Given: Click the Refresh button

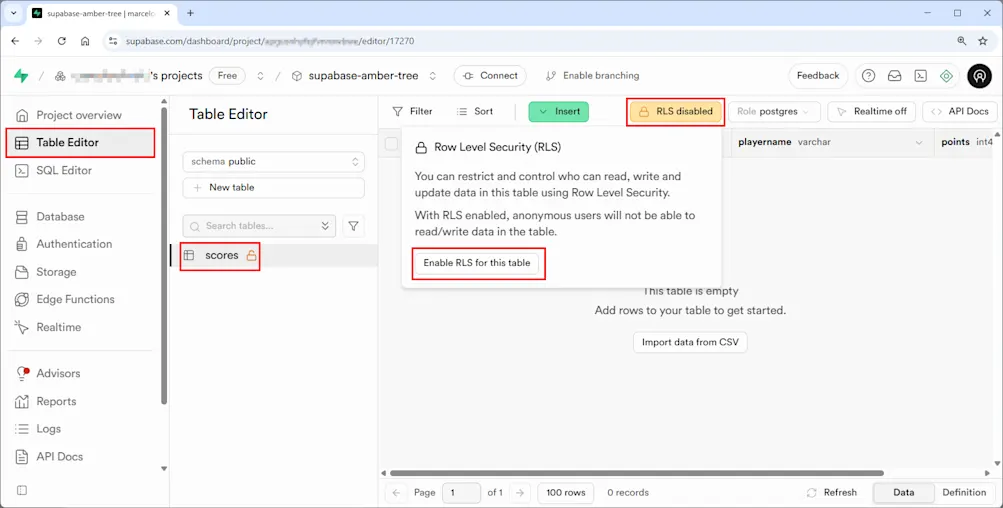Looking at the screenshot, I should click(x=832, y=493).
